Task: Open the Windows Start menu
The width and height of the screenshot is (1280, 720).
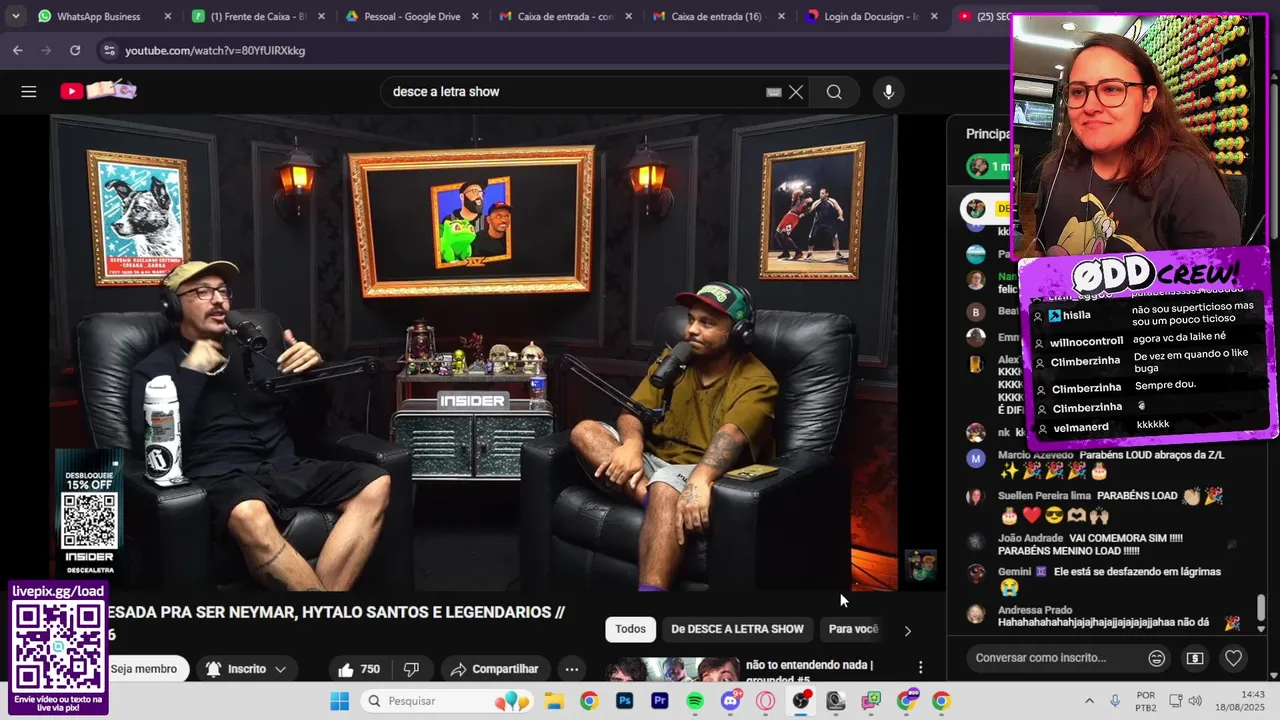Action: 340,701
